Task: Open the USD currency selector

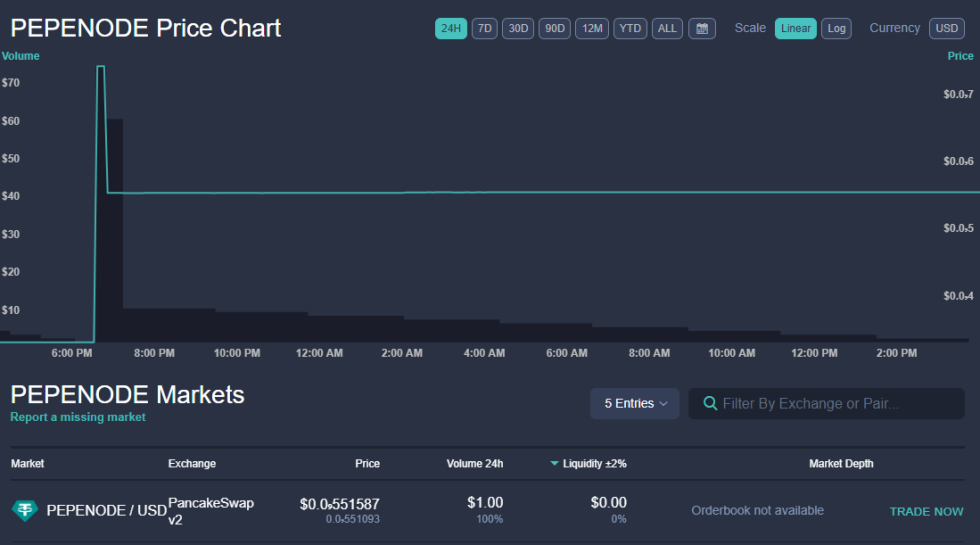Action: [x=946, y=28]
